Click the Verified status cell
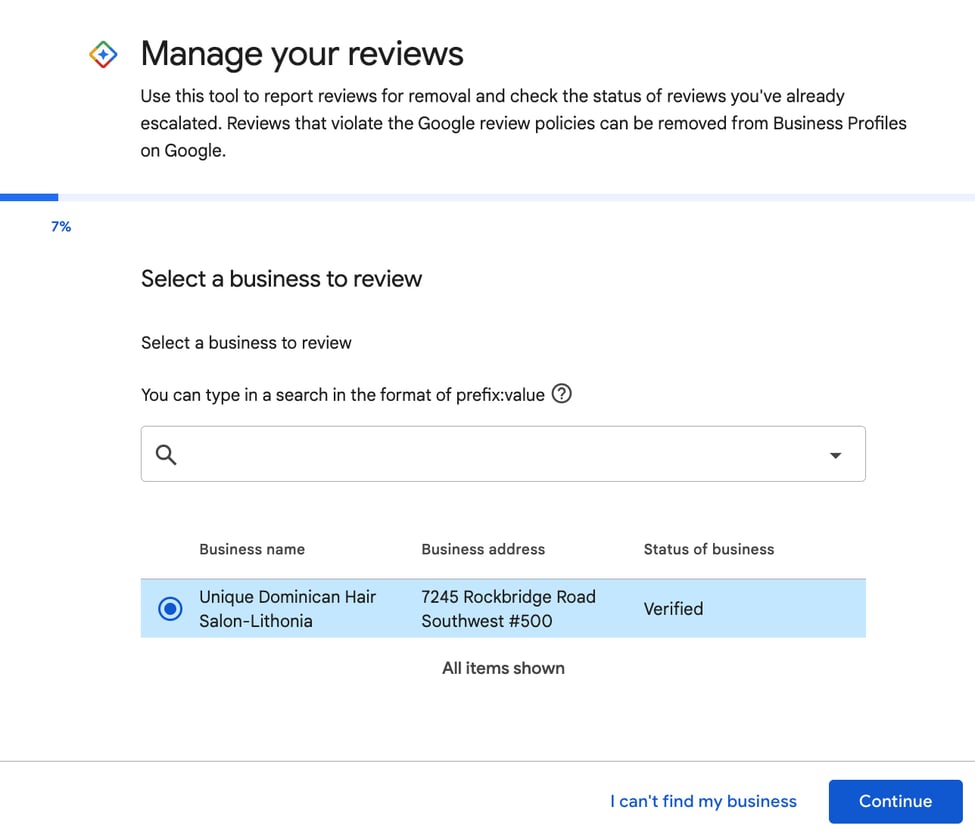Image resolution: width=975 pixels, height=838 pixels. point(673,608)
